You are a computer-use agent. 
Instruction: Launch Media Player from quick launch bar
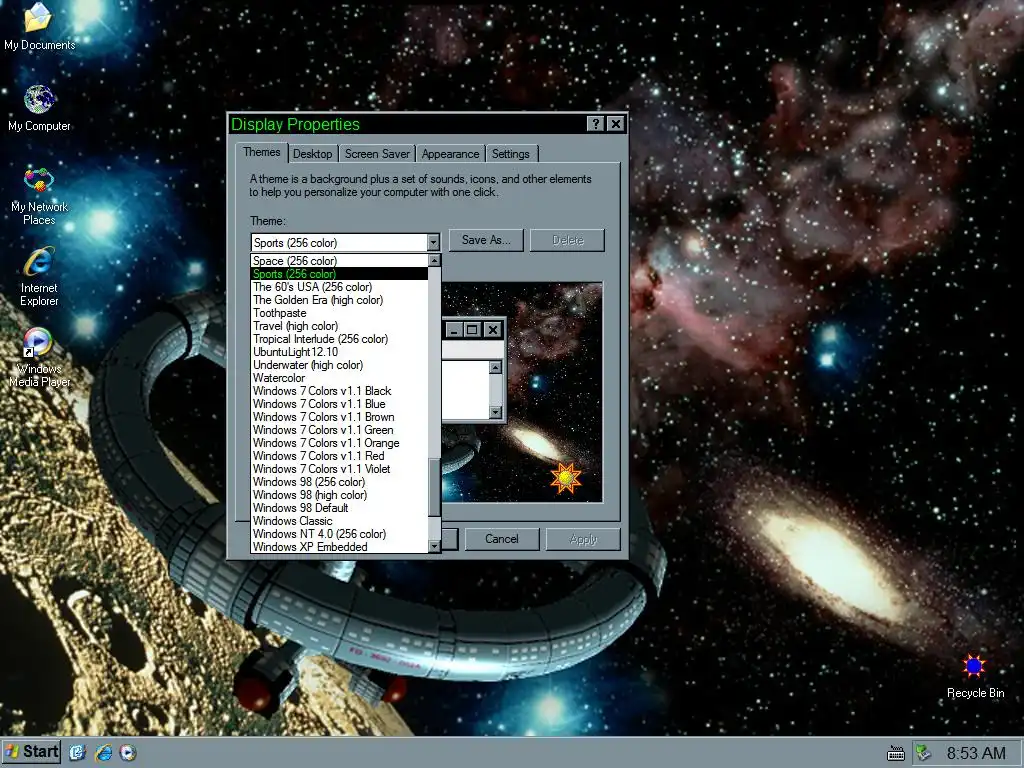[128, 752]
